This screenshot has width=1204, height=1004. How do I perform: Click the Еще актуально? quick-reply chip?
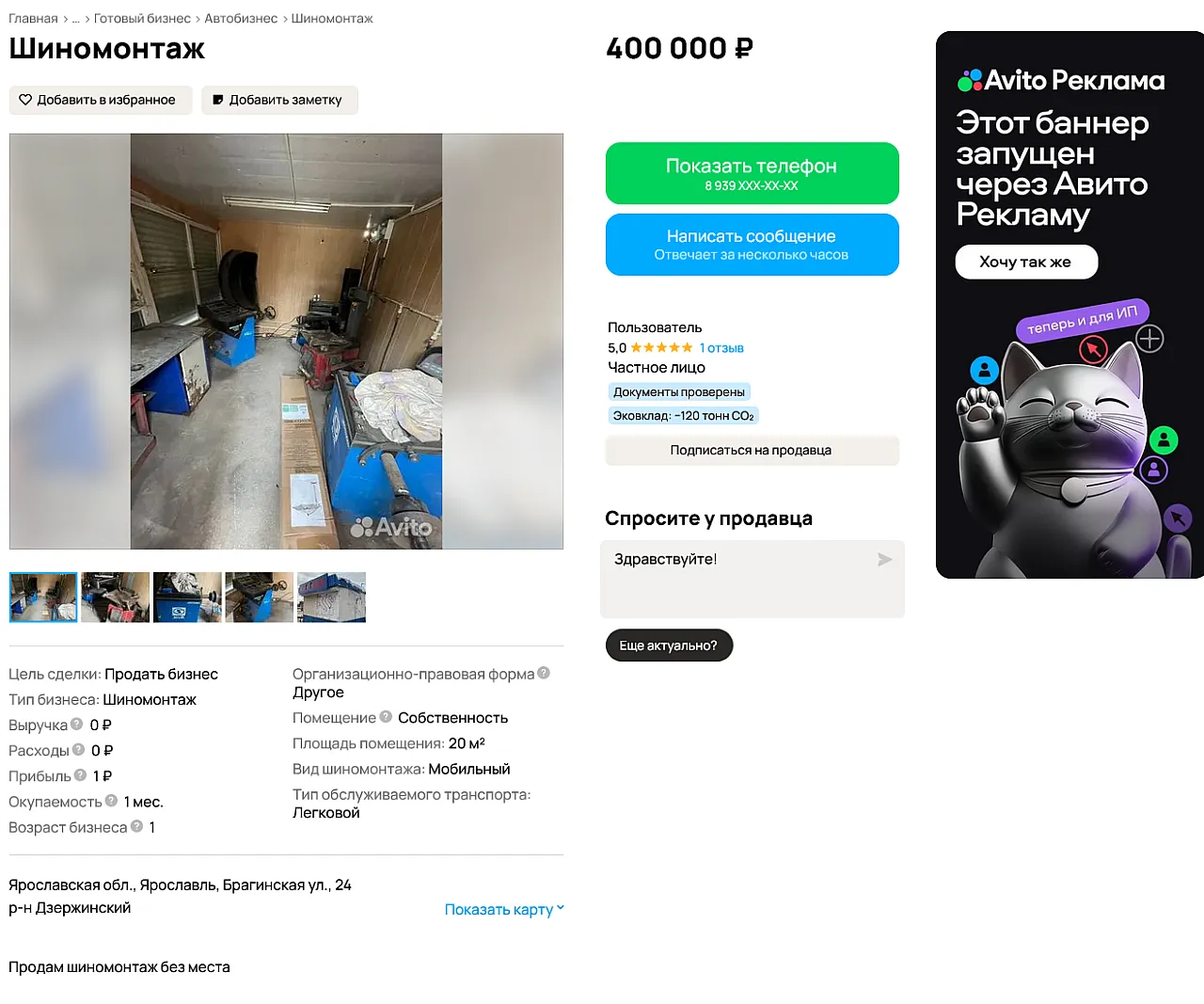669,645
